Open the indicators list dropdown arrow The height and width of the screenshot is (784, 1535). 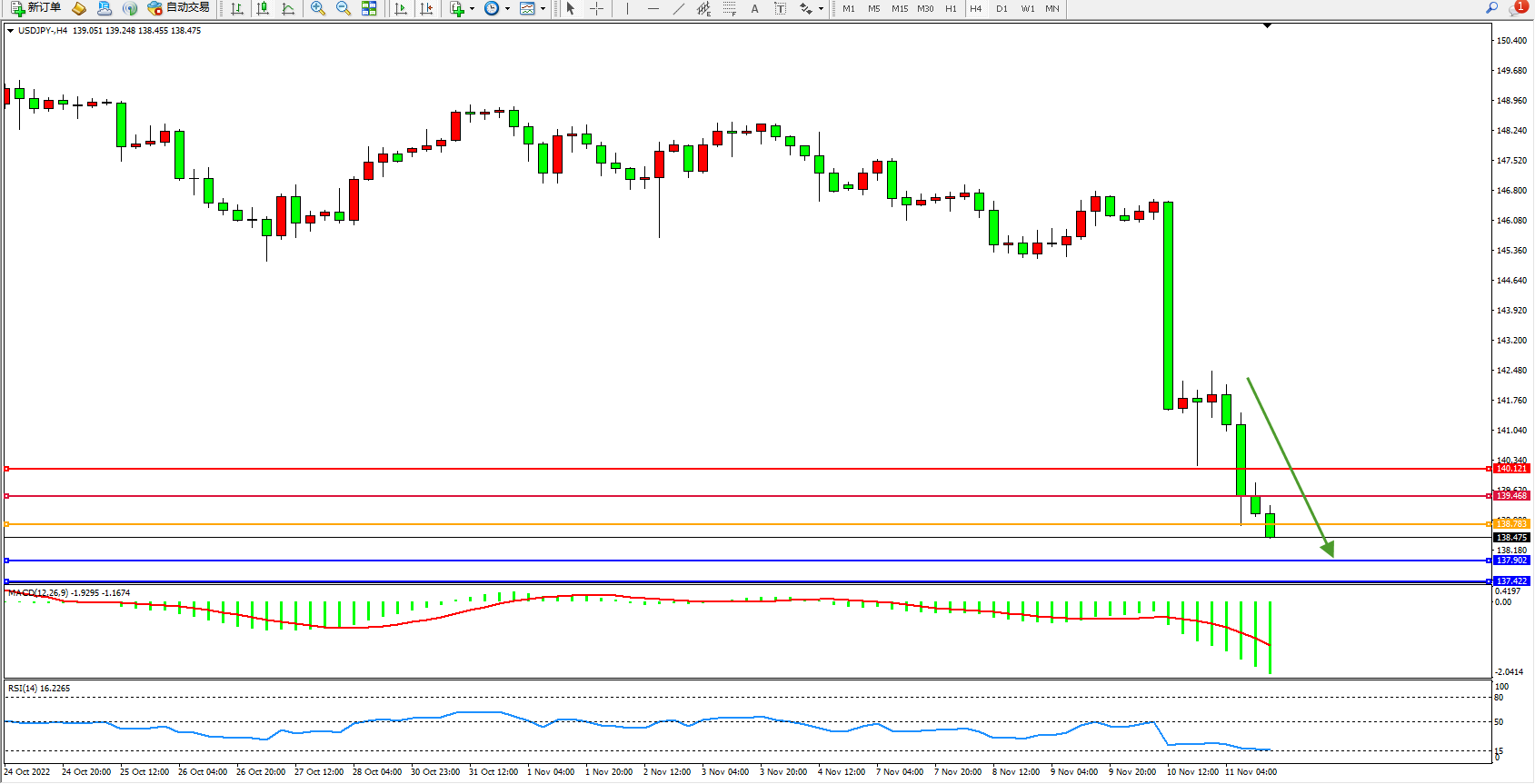472,9
